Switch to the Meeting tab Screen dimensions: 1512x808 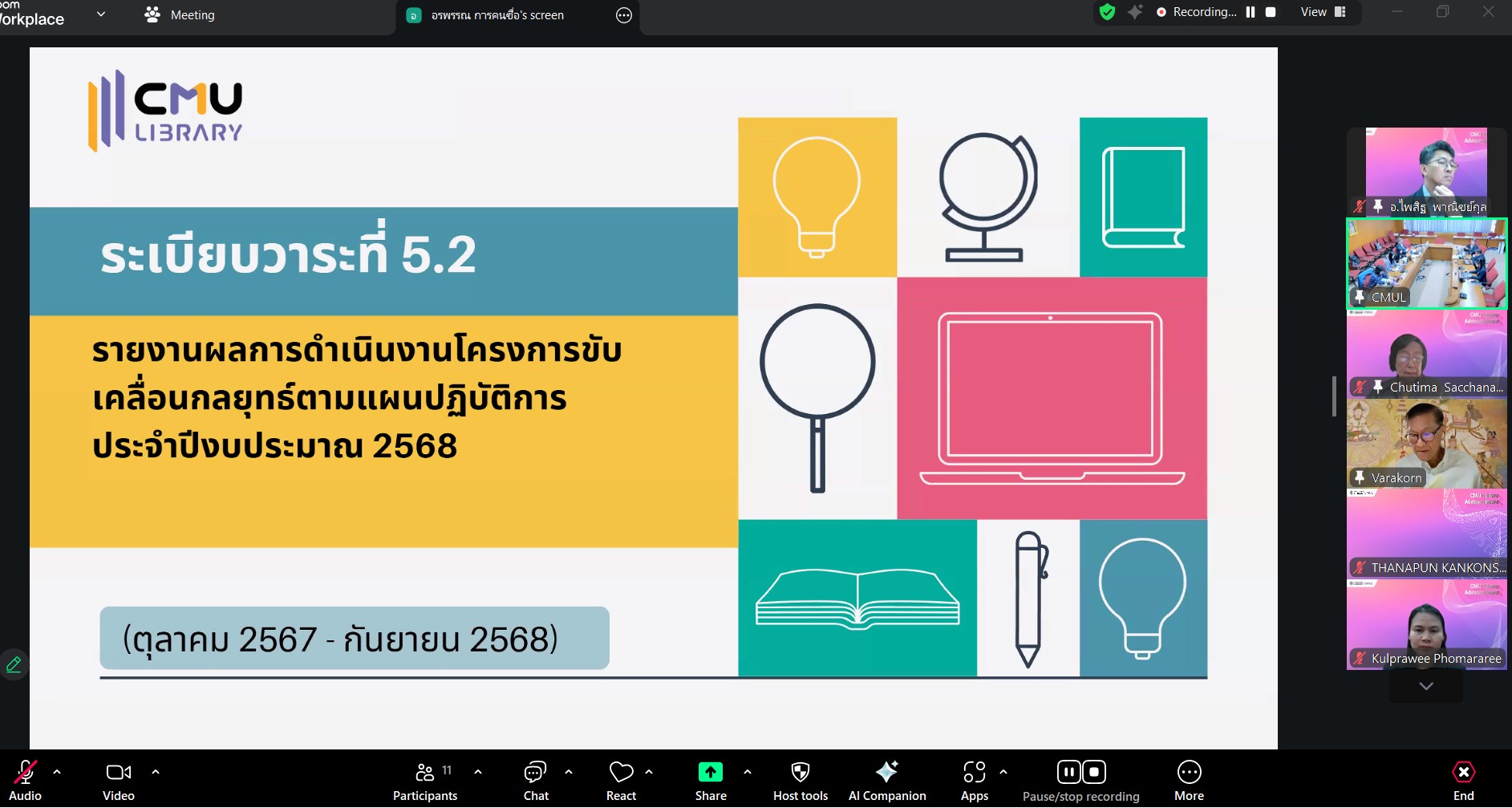(180, 15)
